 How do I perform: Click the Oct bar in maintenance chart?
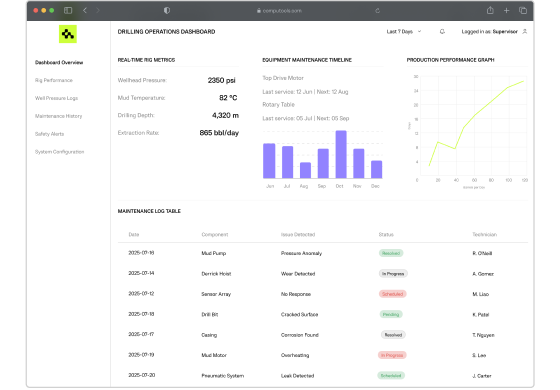[341, 154]
